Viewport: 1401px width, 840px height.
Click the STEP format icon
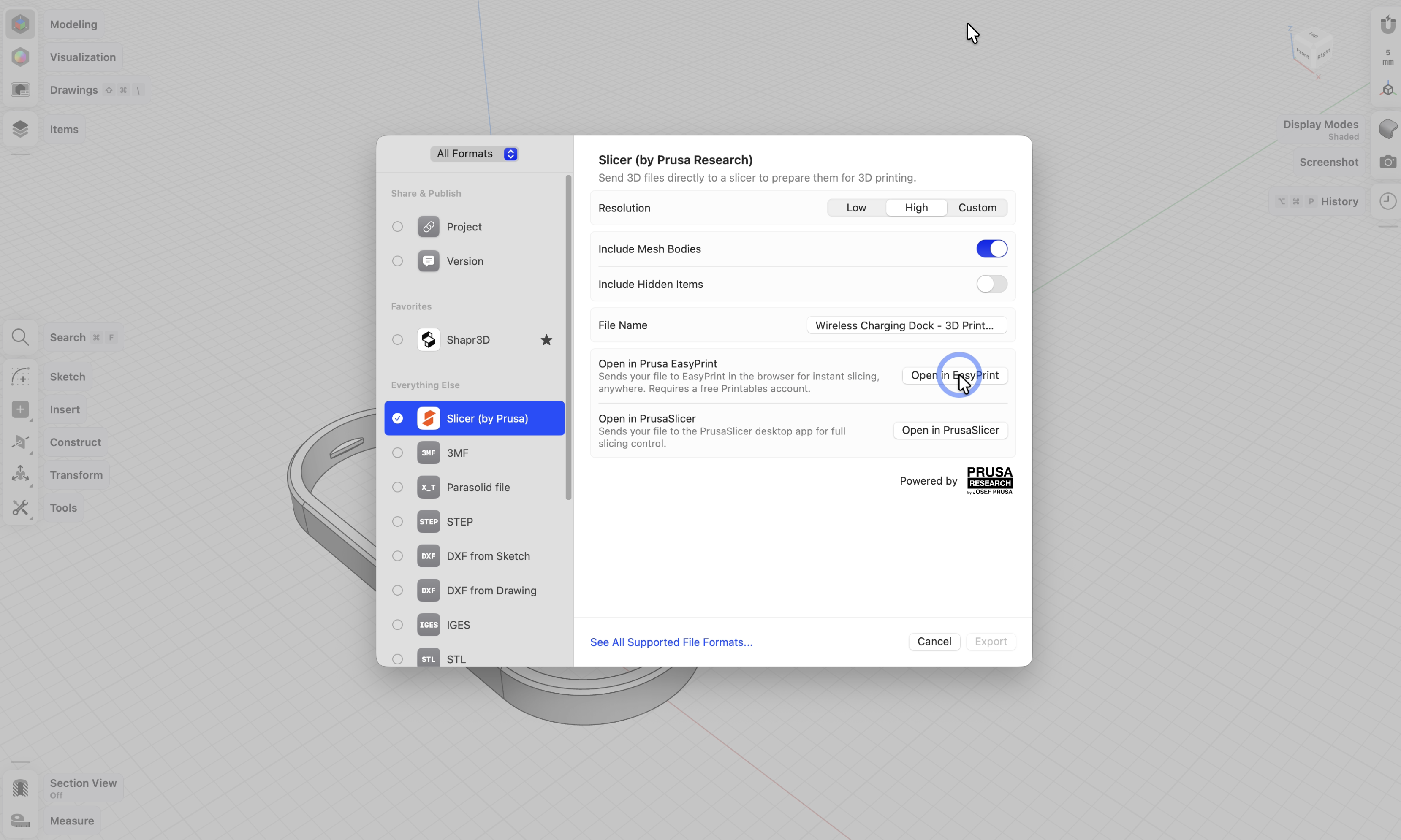[429, 522]
